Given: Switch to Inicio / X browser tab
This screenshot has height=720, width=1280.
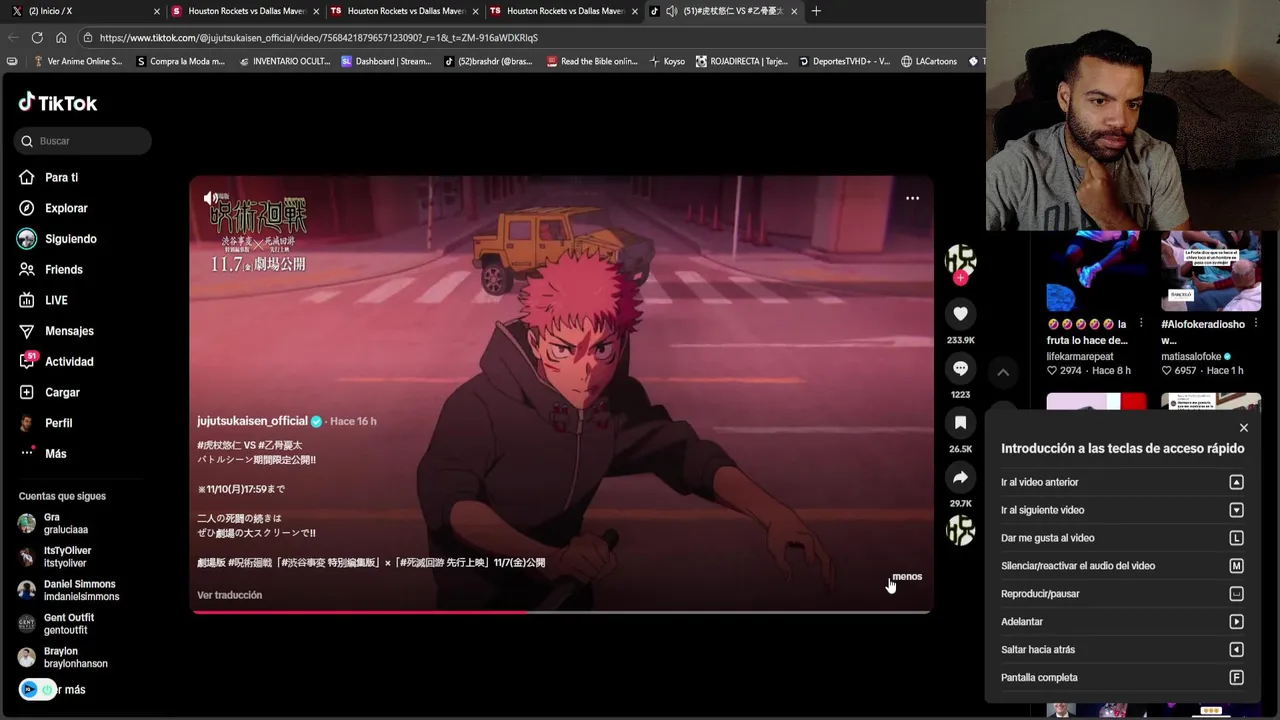Looking at the screenshot, I should (x=82, y=11).
